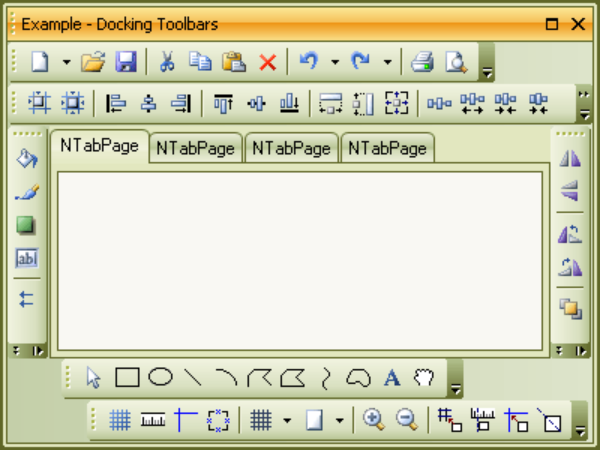Click the overlapping squares order icon

(571, 309)
